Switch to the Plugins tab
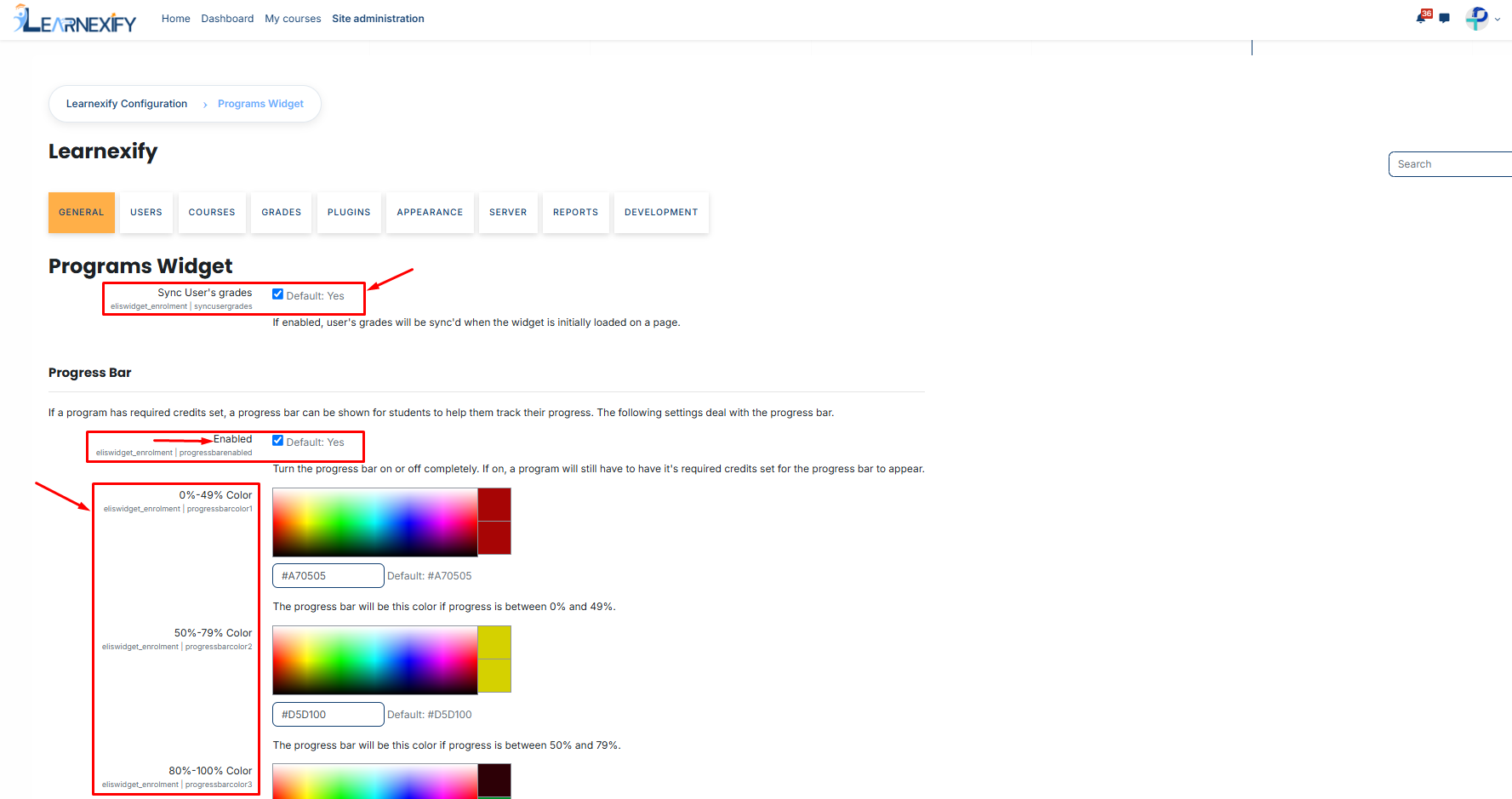 [x=349, y=213]
